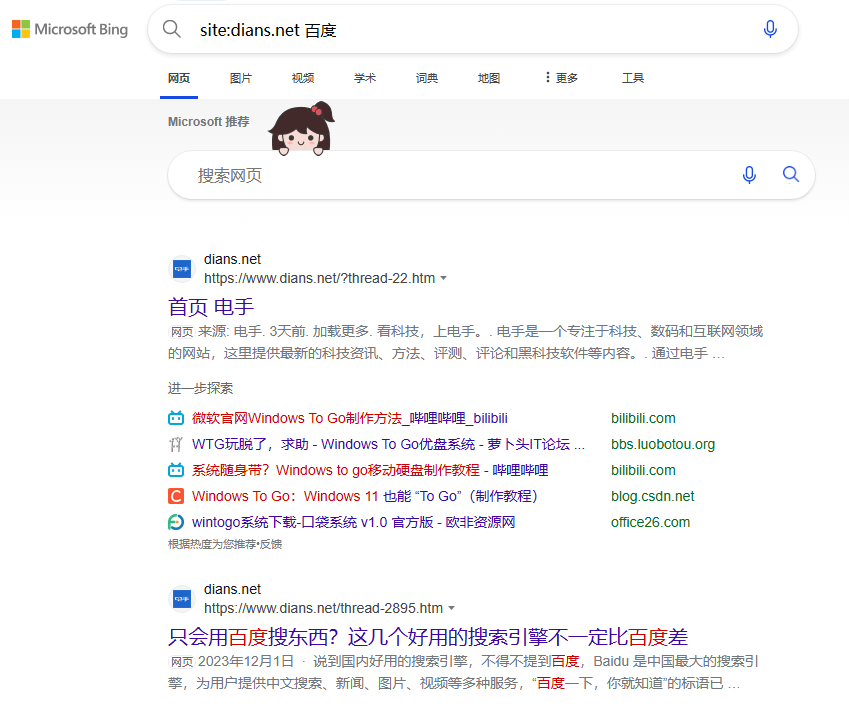Click the Microsoft Bing logo
The height and width of the screenshot is (717, 849).
[x=69, y=29]
